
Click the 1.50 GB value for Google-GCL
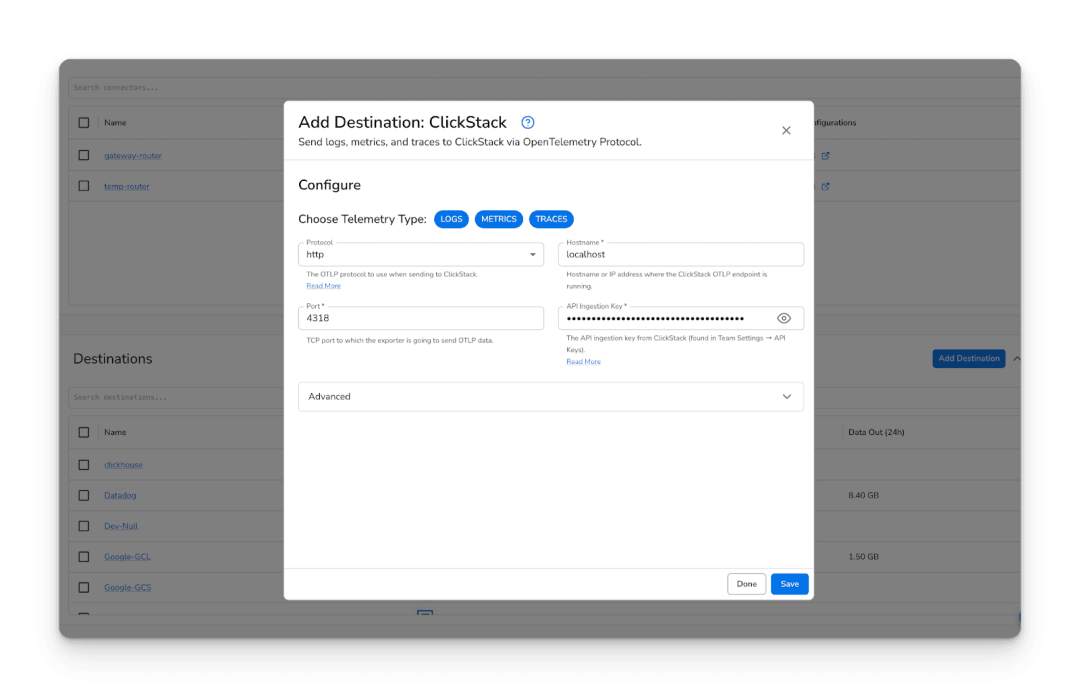coord(863,556)
